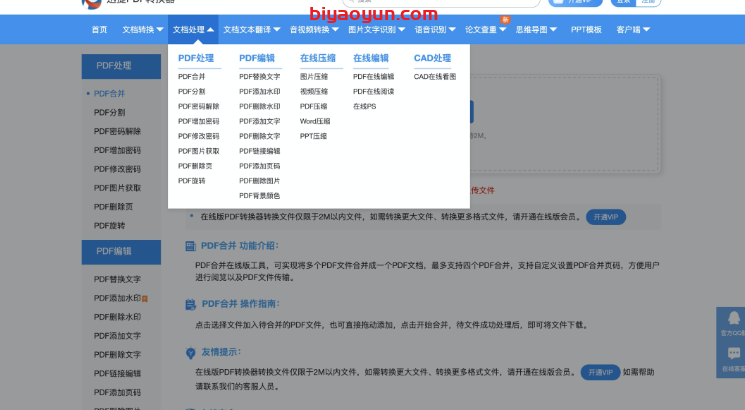Screen dimensions: 745x410
Task: Select PDF密码解除 in the left sidebar
Action: (117, 131)
